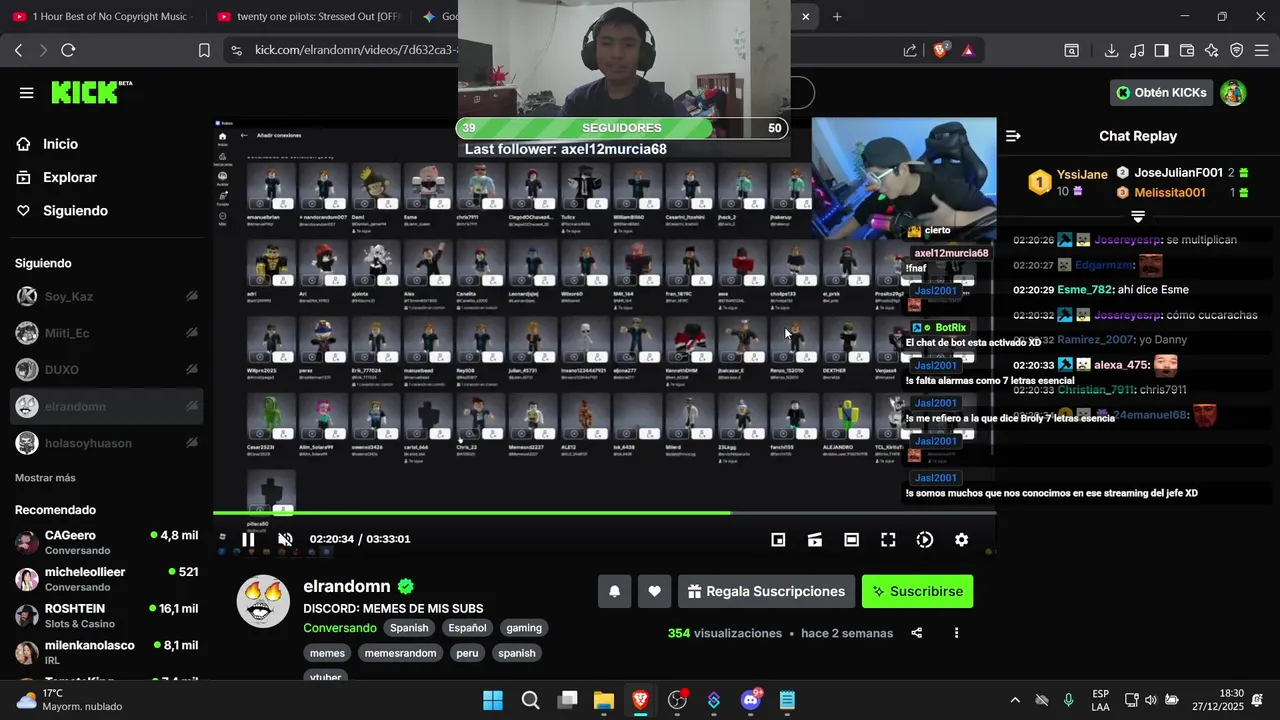Go back in browser history
Screen dimensions: 1280x720
(x=18, y=50)
